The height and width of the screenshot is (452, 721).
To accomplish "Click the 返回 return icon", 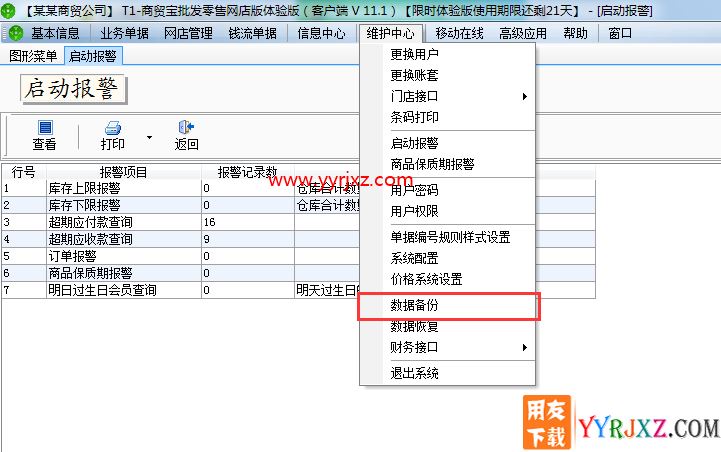I will click(x=186, y=127).
